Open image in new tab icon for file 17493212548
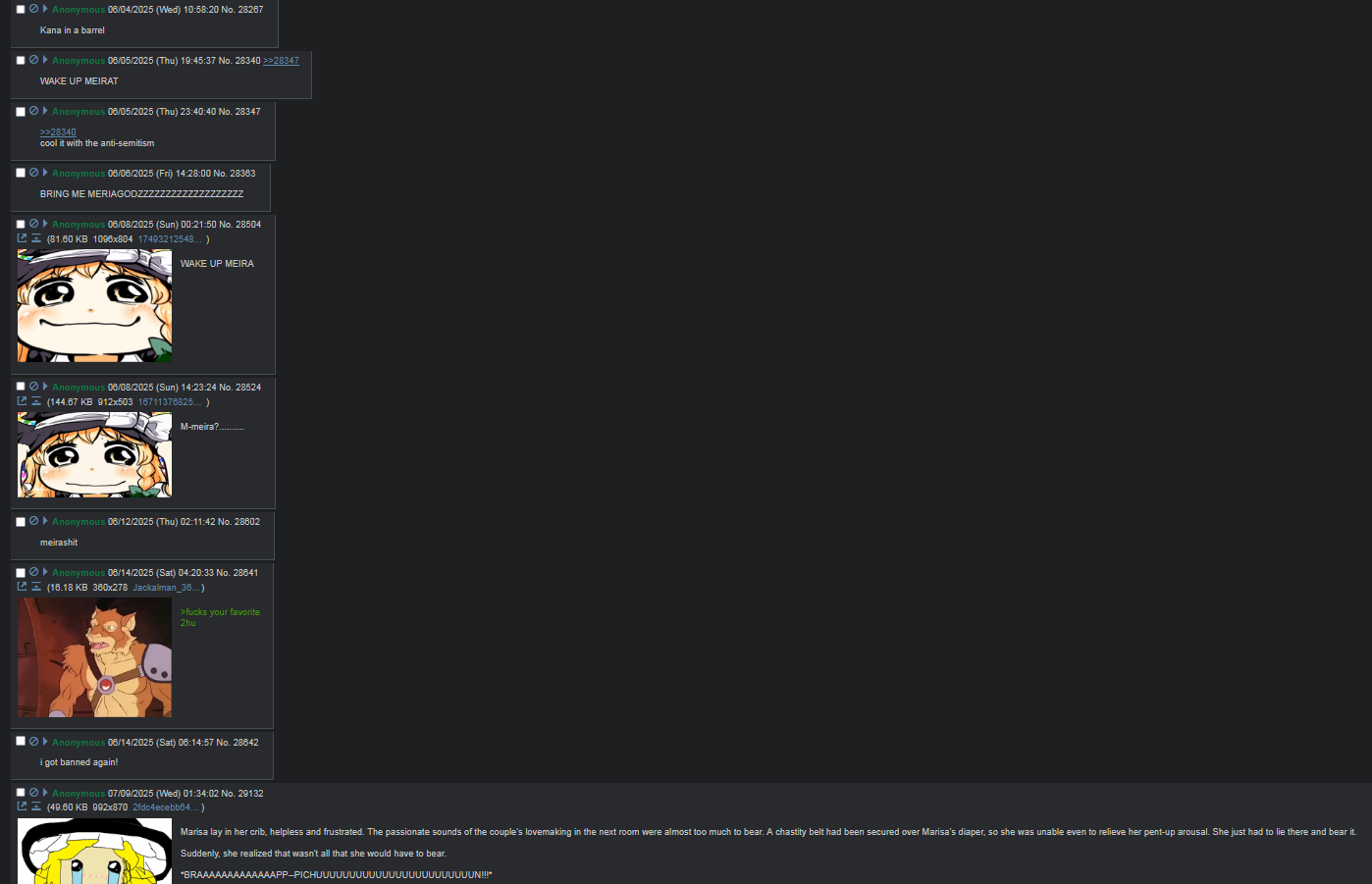 tap(22, 238)
